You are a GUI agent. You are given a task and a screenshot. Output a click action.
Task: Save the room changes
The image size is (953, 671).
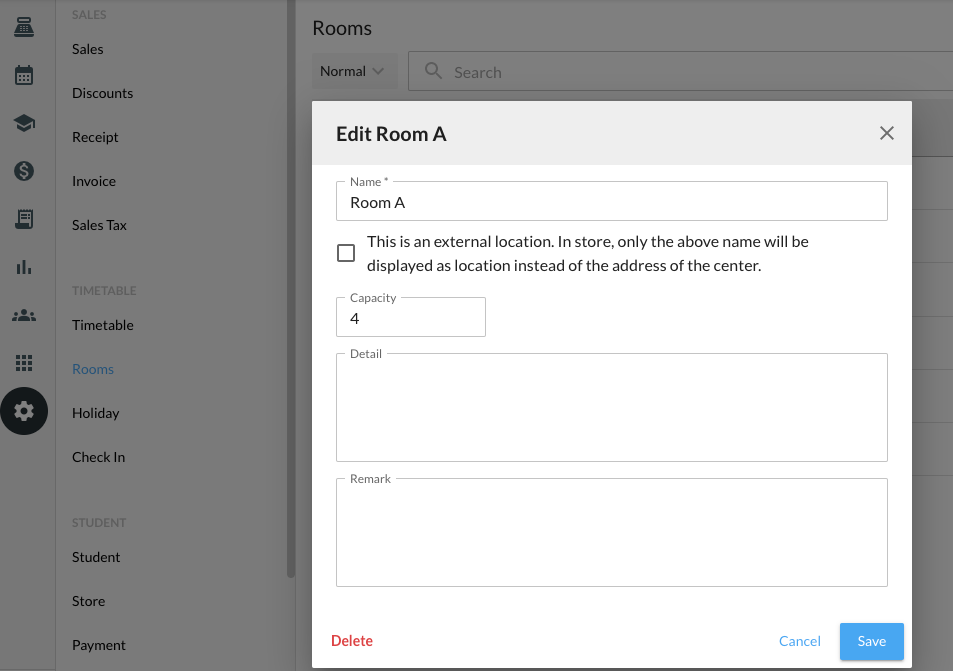(x=872, y=641)
